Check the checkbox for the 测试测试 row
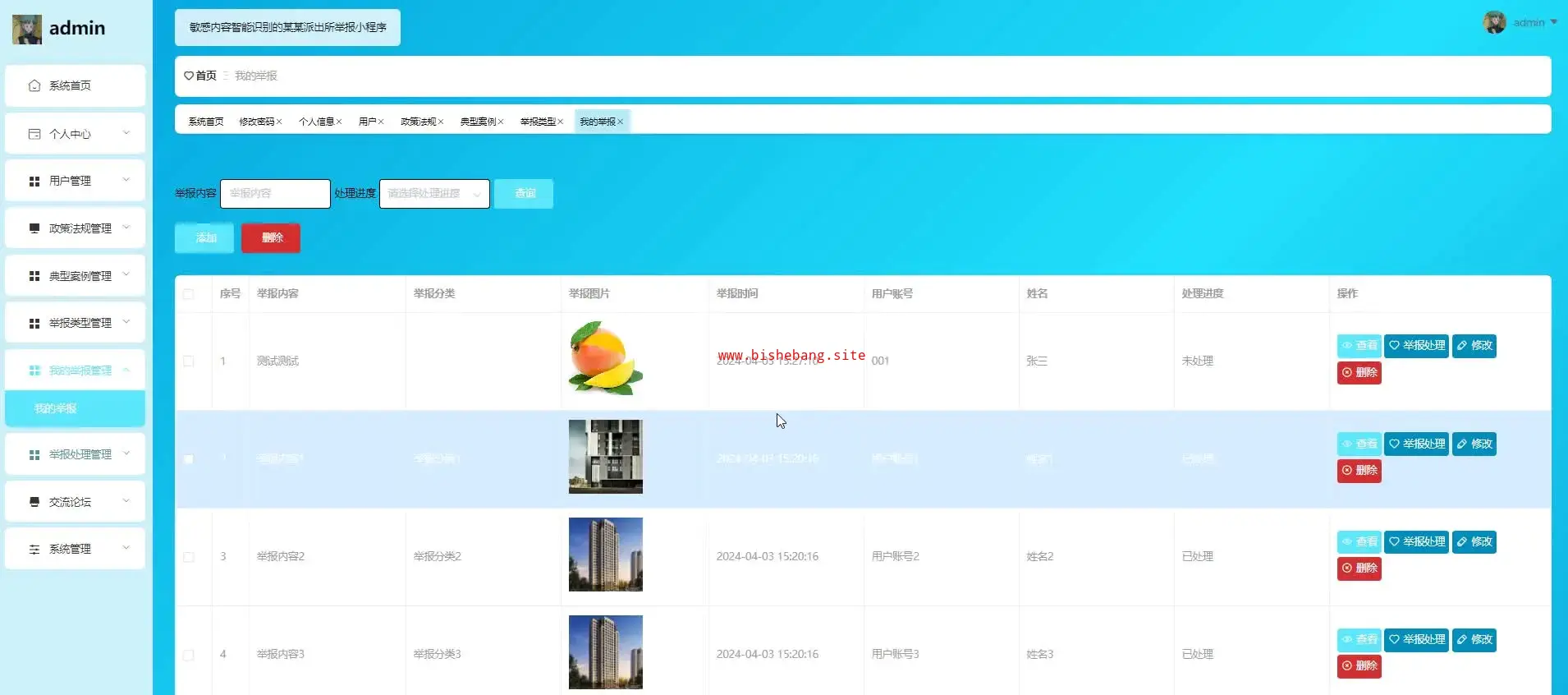The image size is (1568, 695). coord(189,361)
